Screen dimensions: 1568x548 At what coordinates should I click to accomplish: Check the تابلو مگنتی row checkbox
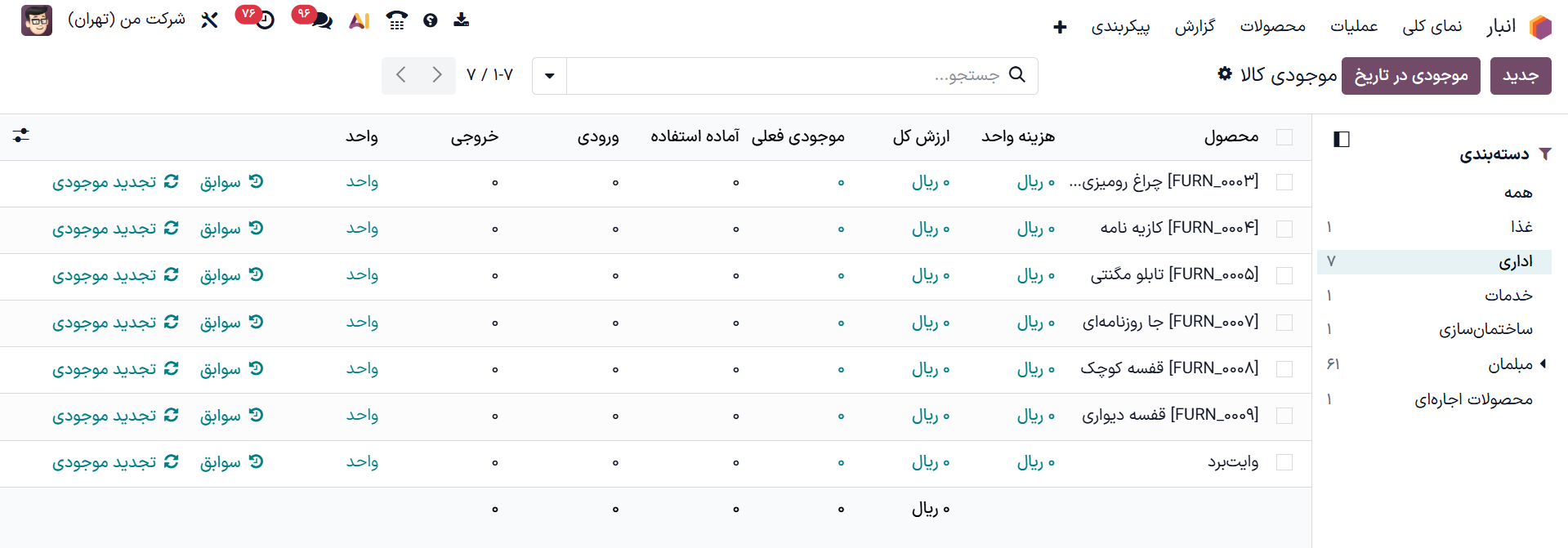click(1284, 275)
